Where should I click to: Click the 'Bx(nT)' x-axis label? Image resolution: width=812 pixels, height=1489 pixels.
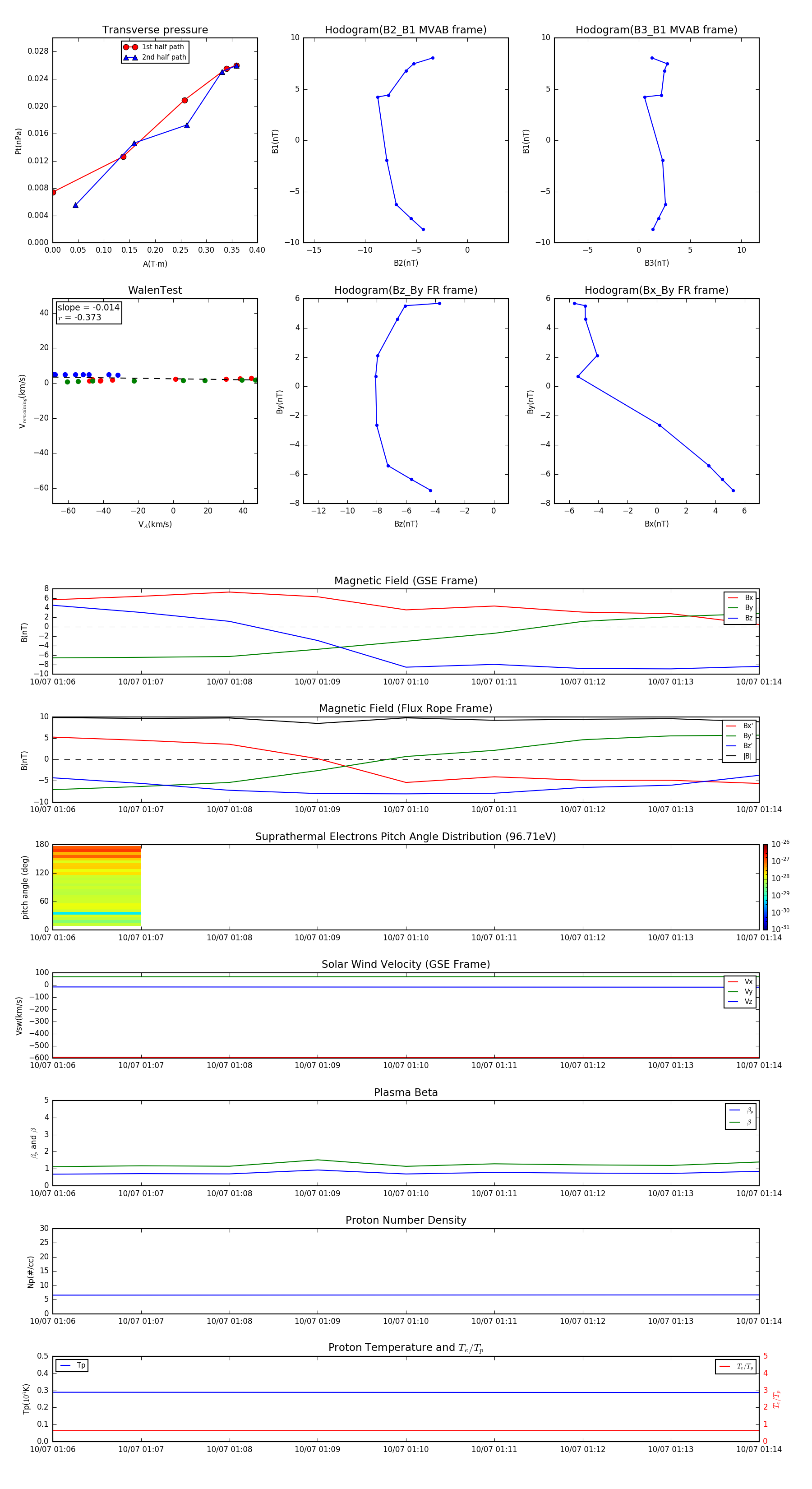click(x=656, y=524)
